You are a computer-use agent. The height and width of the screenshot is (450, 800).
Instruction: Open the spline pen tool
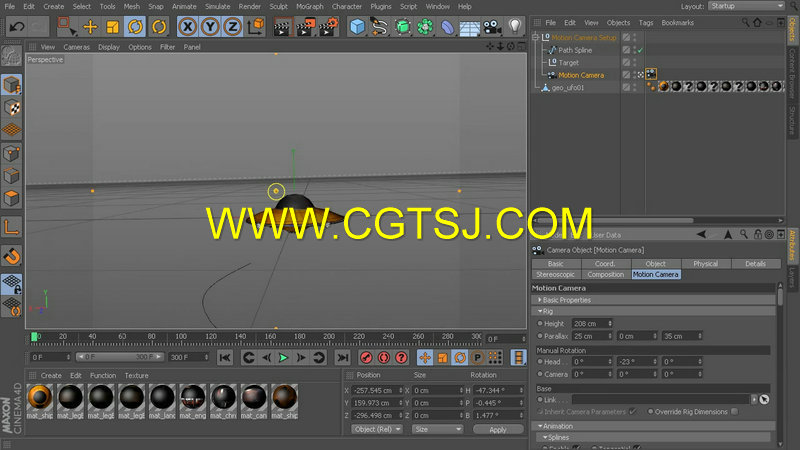pos(379,27)
